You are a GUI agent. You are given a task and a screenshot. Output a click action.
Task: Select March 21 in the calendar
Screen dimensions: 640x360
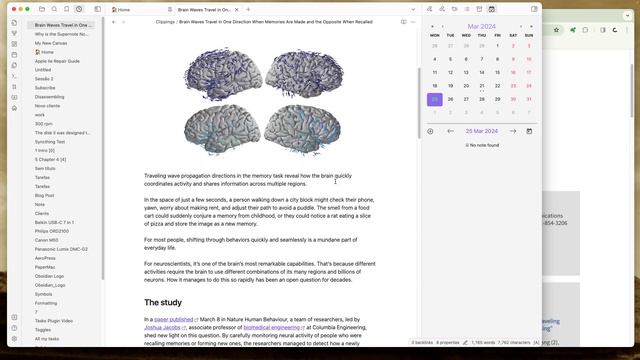[482, 86]
